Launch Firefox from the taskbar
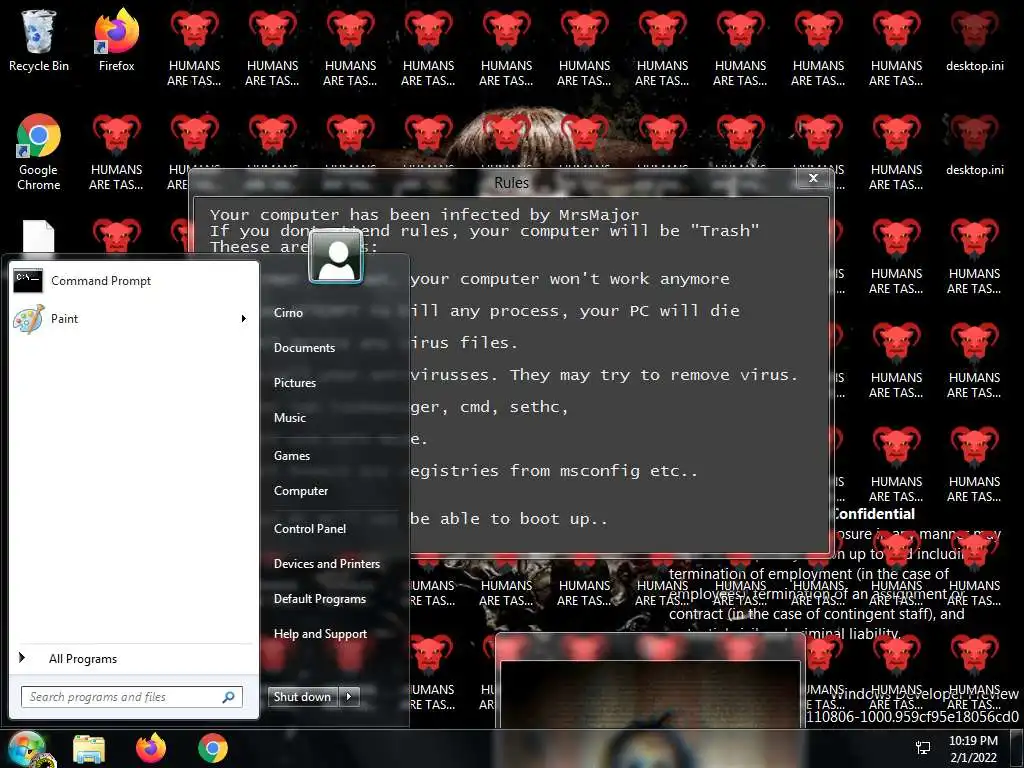This screenshot has height=768, width=1024. pos(151,748)
